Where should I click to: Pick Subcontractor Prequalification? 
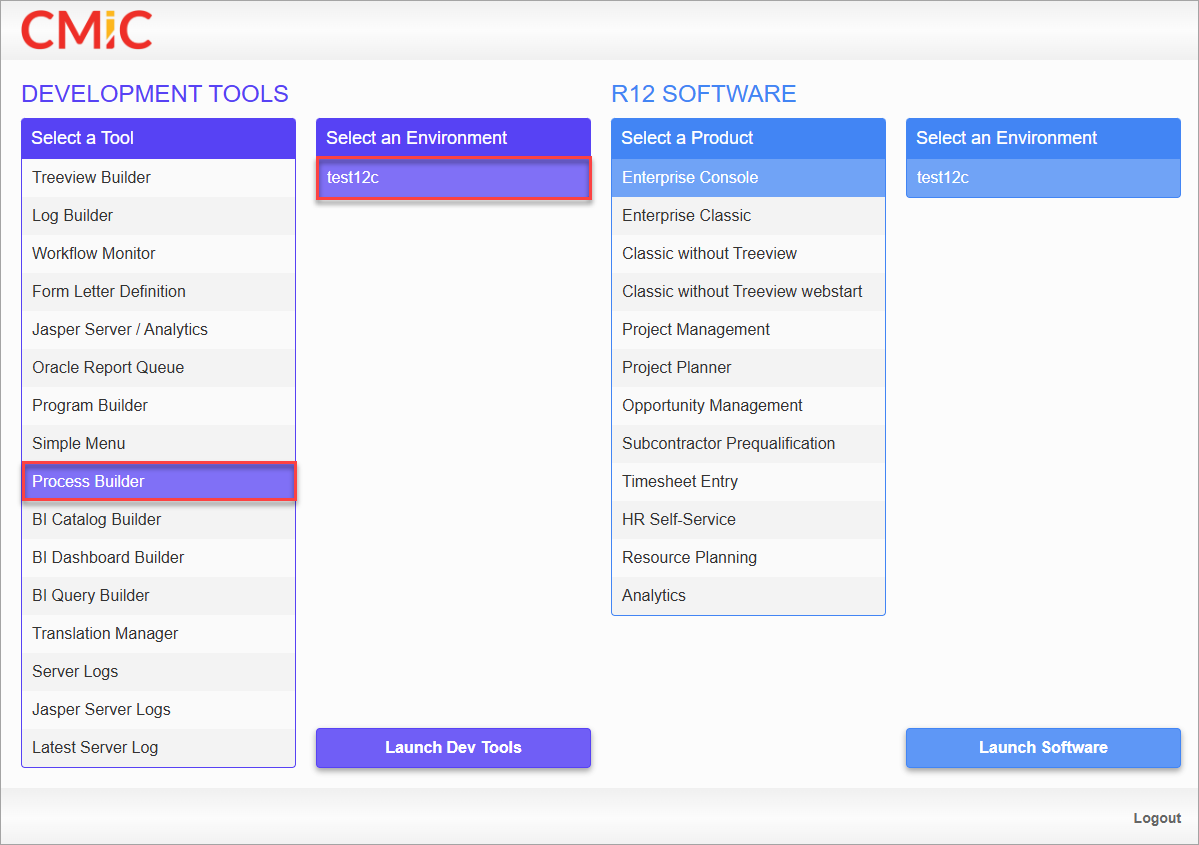click(749, 444)
